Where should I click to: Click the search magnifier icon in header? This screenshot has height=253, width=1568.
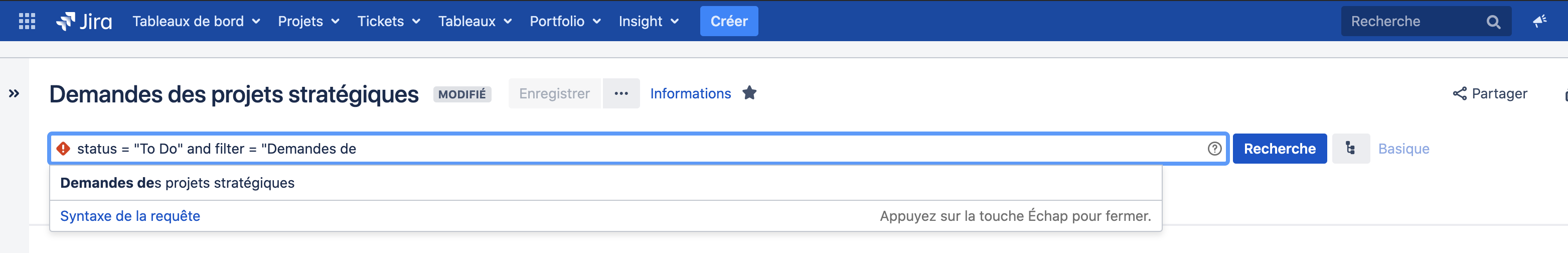(x=1493, y=22)
